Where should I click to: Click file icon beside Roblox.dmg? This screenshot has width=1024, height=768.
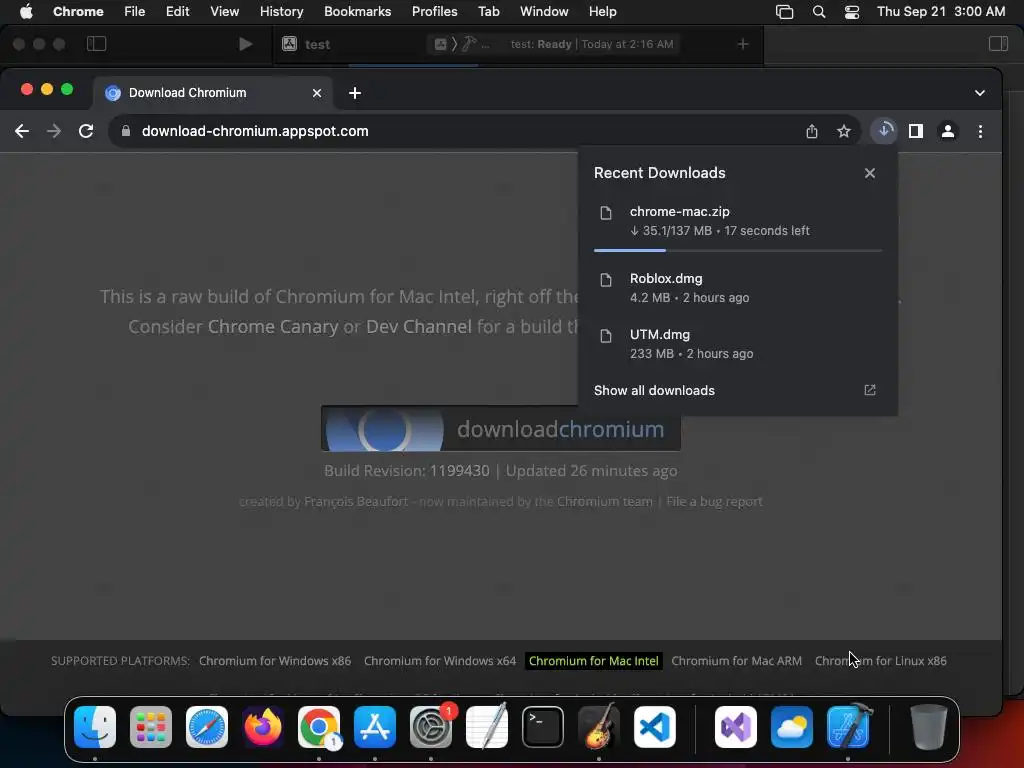[606, 280]
